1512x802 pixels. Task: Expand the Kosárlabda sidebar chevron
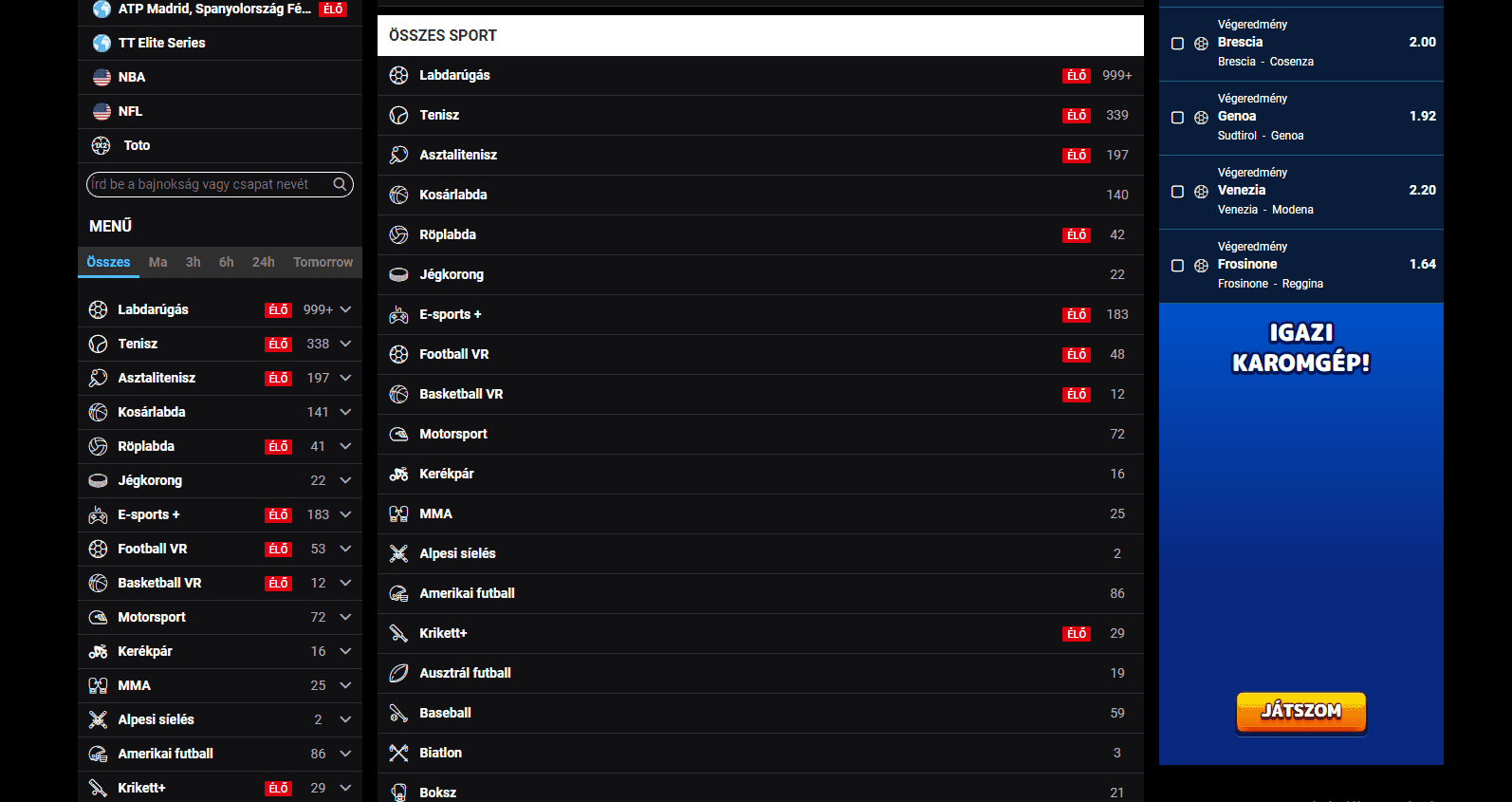click(345, 412)
